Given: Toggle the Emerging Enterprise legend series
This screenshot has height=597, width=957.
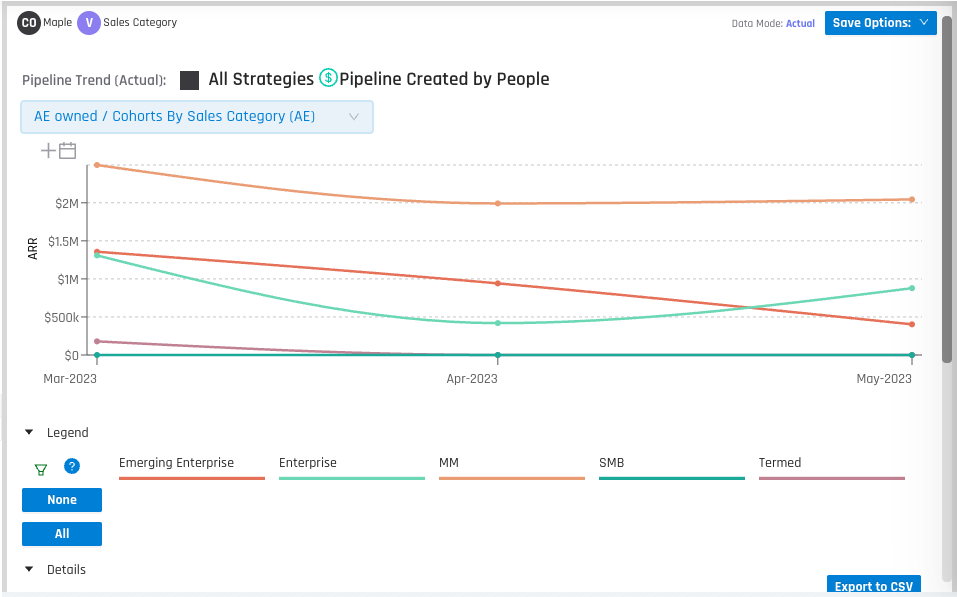Looking at the screenshot, I should [x=191, y=469].
